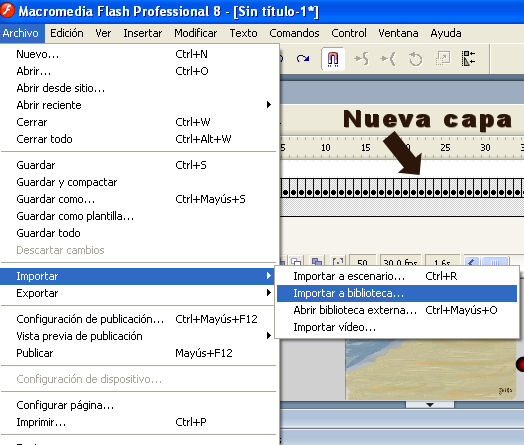Viewport: 524px width, 445px height.
Task: Open the Comandos menu
Action: click(294, 33)
